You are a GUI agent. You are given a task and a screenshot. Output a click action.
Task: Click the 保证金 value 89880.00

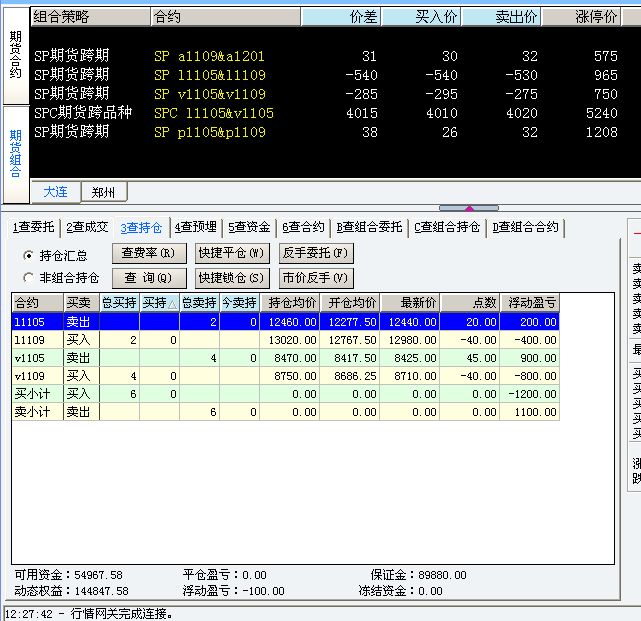pos(442,575)
